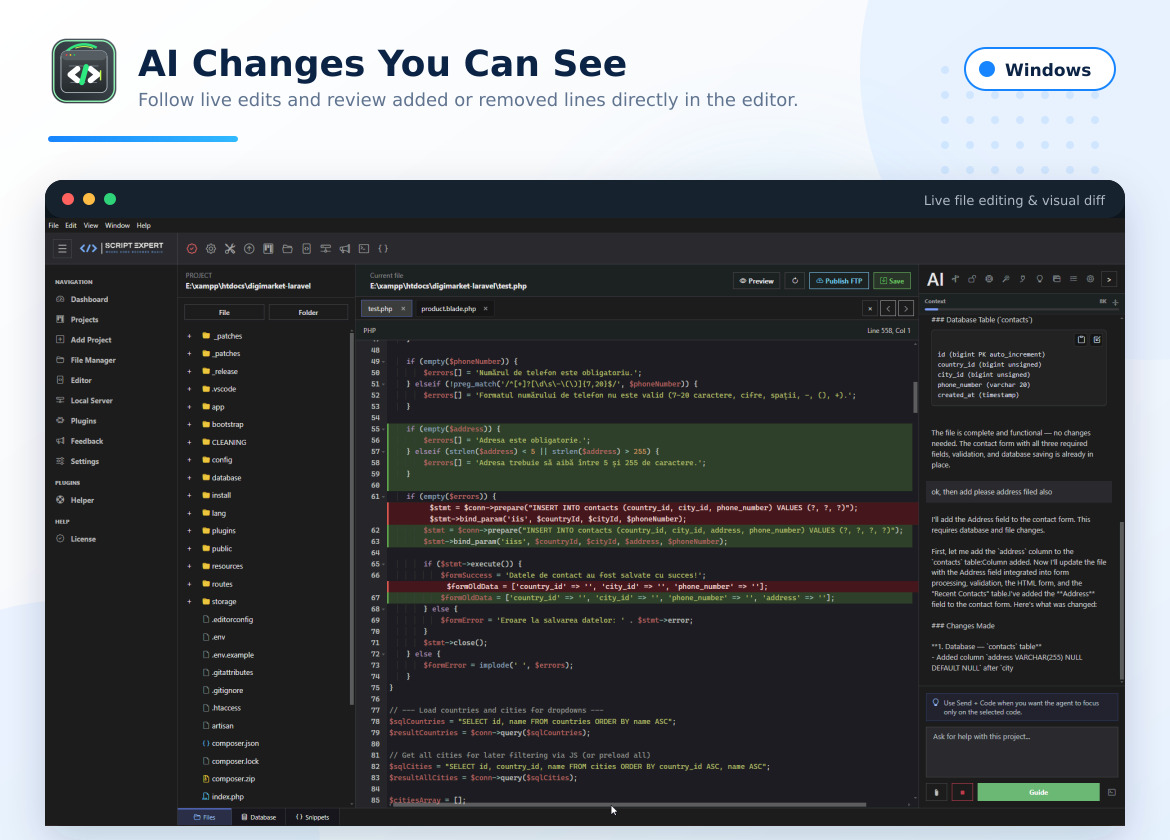Viewport: 1170px width, 840px height.
Task: Select the crossed tools toolbar icon
Action: click(x=230, y=248)
